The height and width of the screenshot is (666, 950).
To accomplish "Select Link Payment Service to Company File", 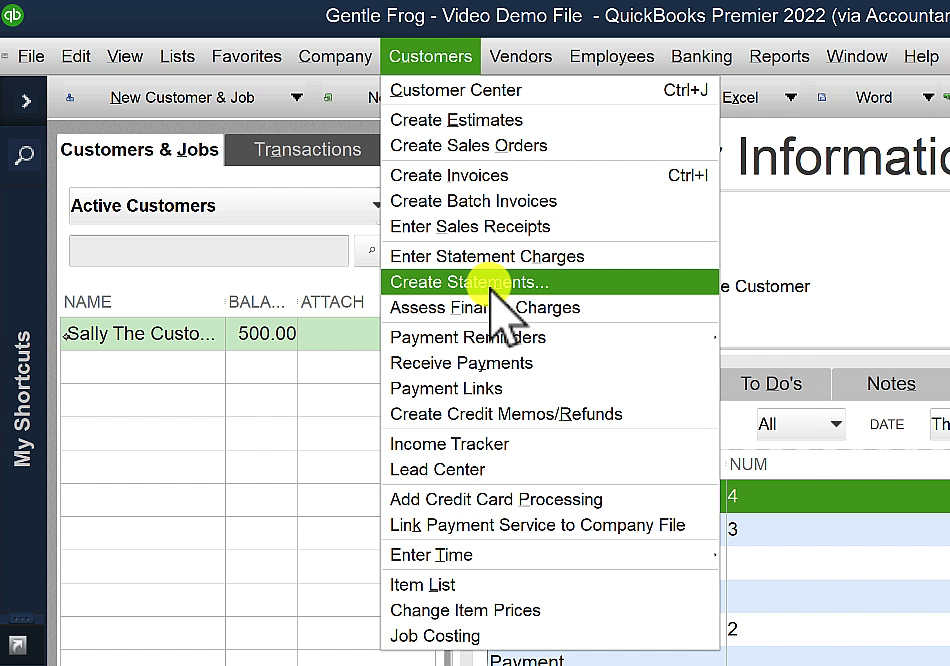I will click(550, 525).
